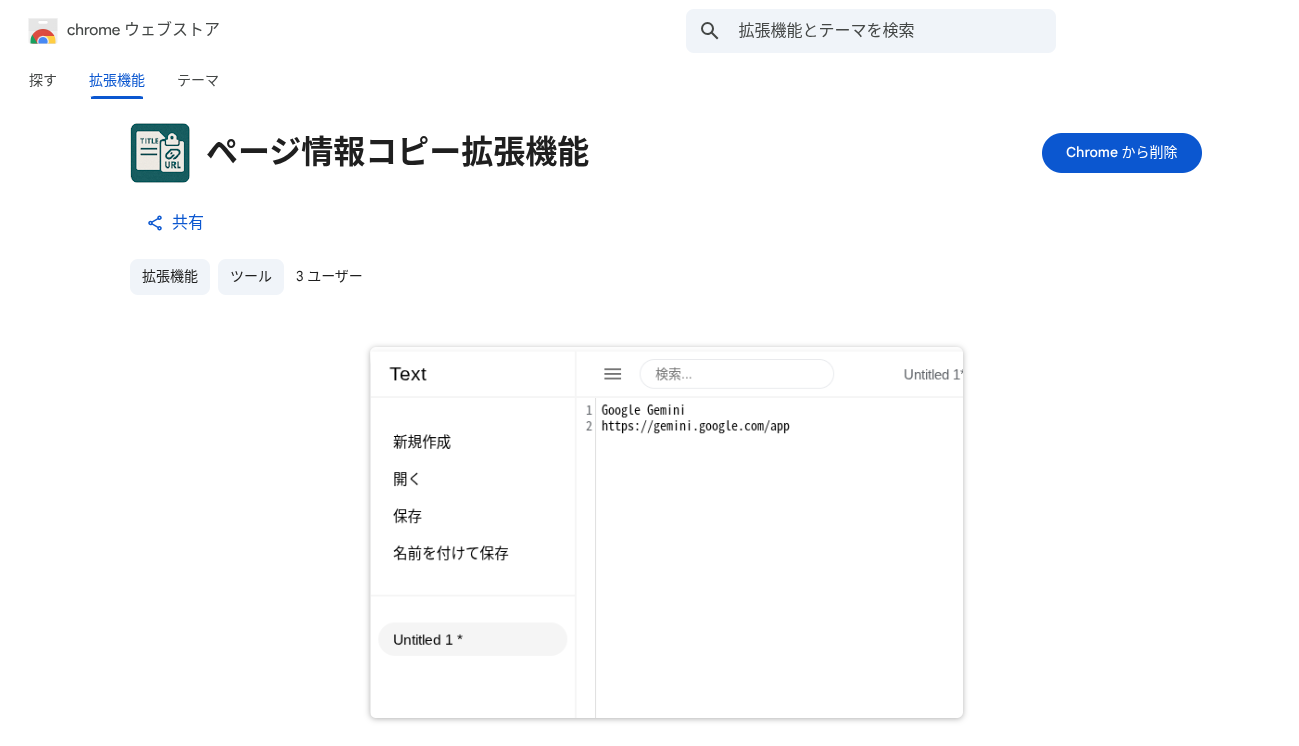Open the 探す tab
Viewport: 1299px width, 746px height.
click(x=43, y=80)
